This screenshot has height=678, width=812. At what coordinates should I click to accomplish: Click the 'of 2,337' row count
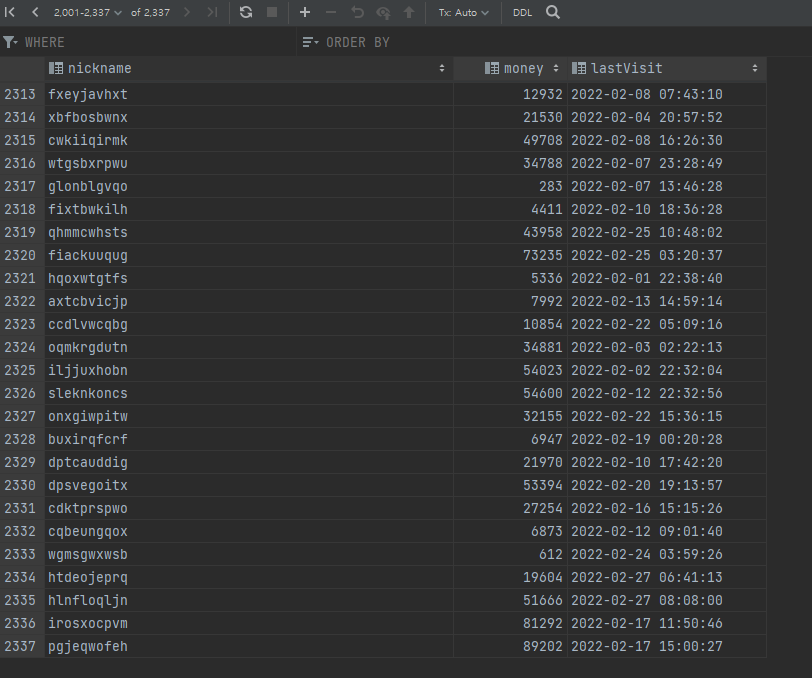coord(150,12)
